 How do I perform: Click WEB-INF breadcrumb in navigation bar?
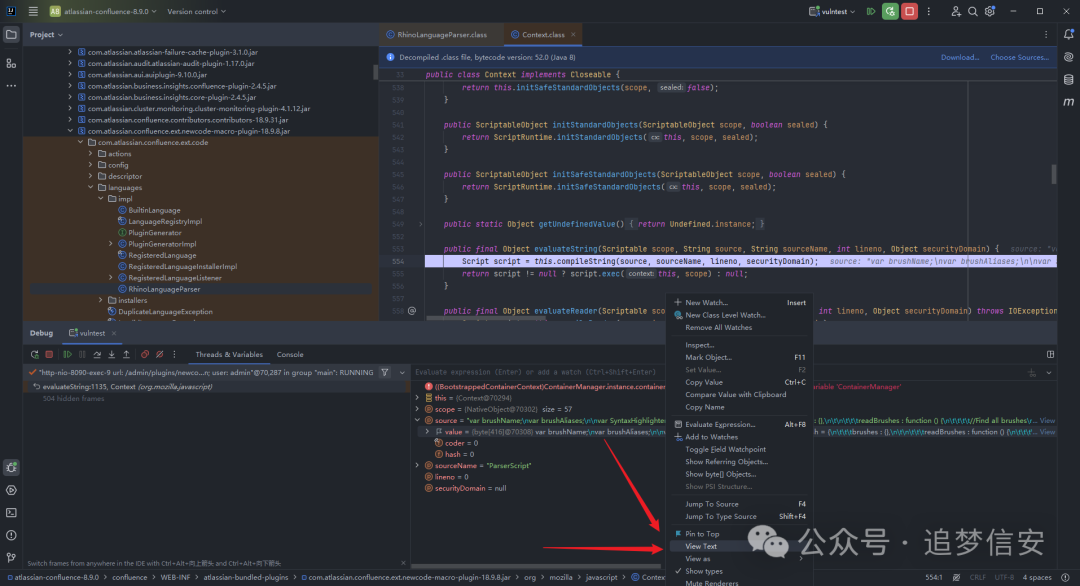tap(176, 578)
